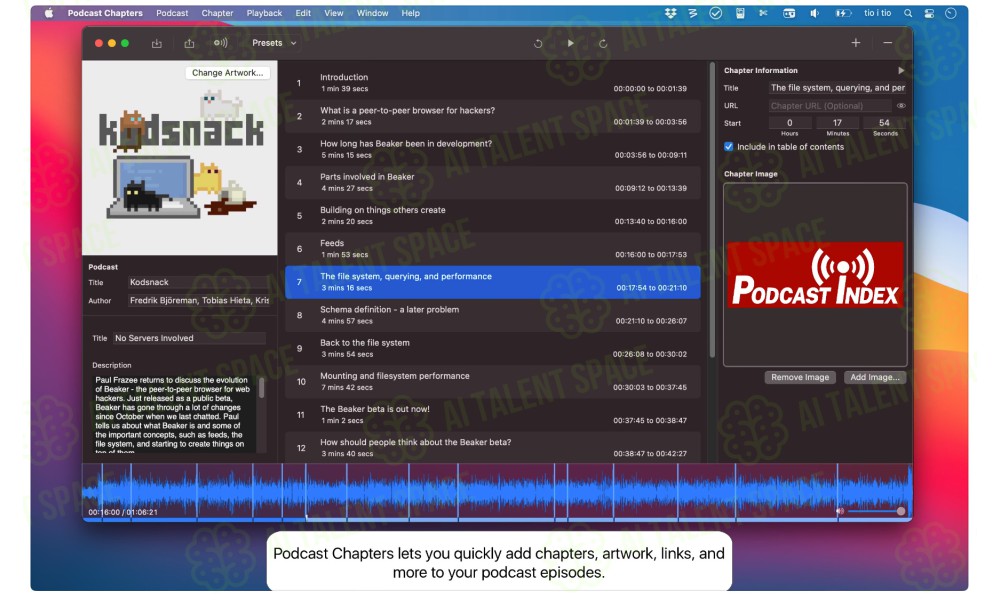Add a new chapter with plus
This screenshot has height=600, width=1000.
point(856,43)
